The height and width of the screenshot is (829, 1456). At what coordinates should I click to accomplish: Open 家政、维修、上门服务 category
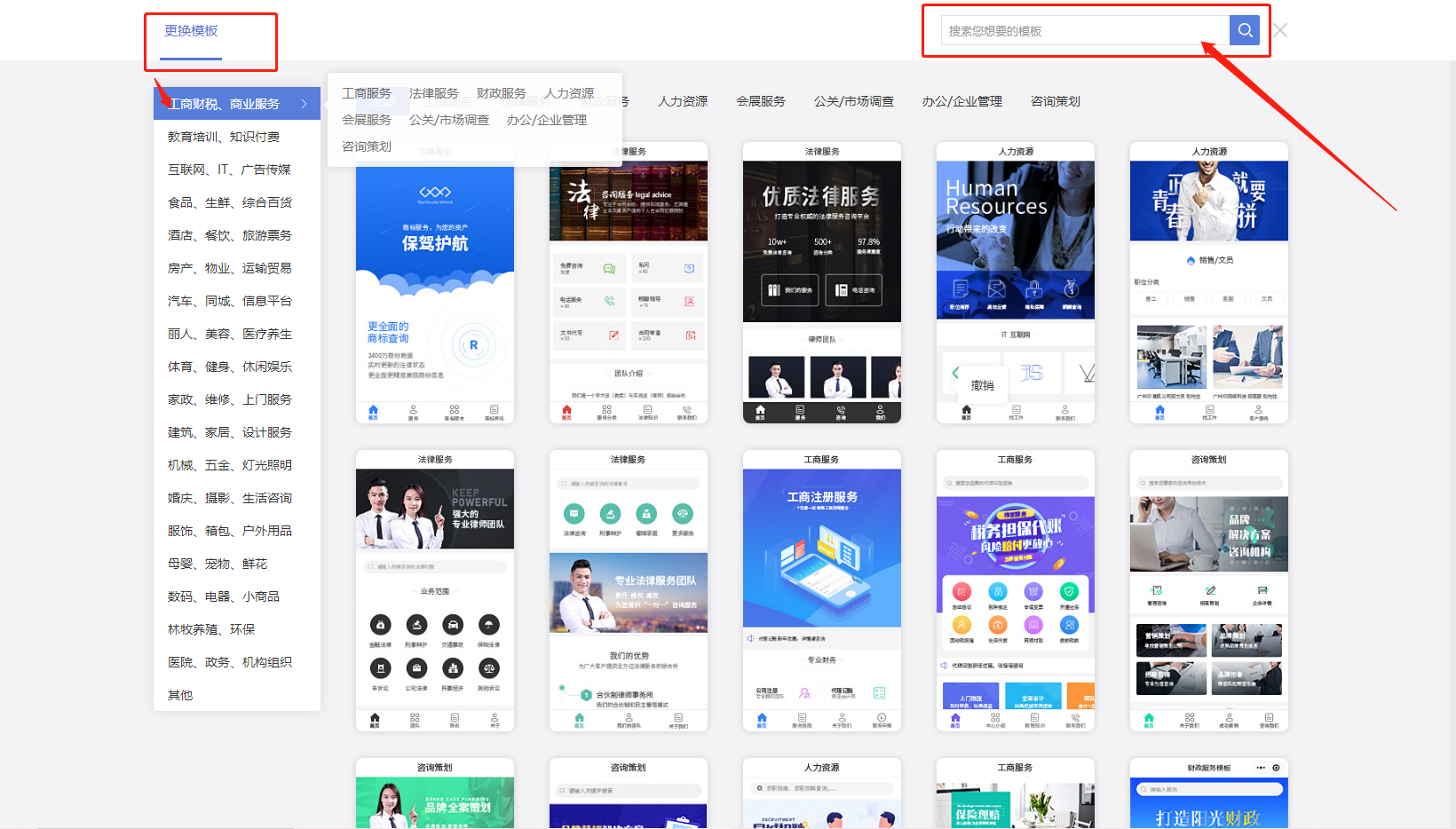[x=230, y=399]
